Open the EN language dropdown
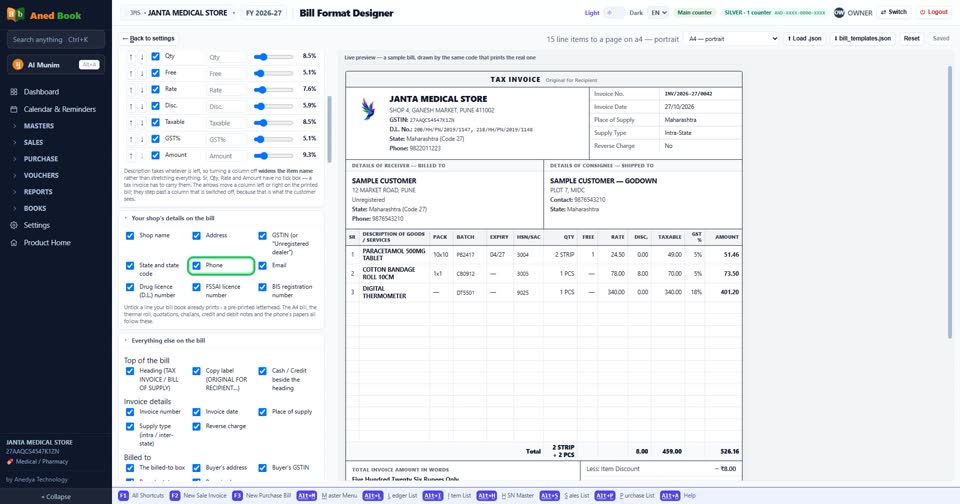The width and height of the screenshot is (960, 504). point(658,12)
